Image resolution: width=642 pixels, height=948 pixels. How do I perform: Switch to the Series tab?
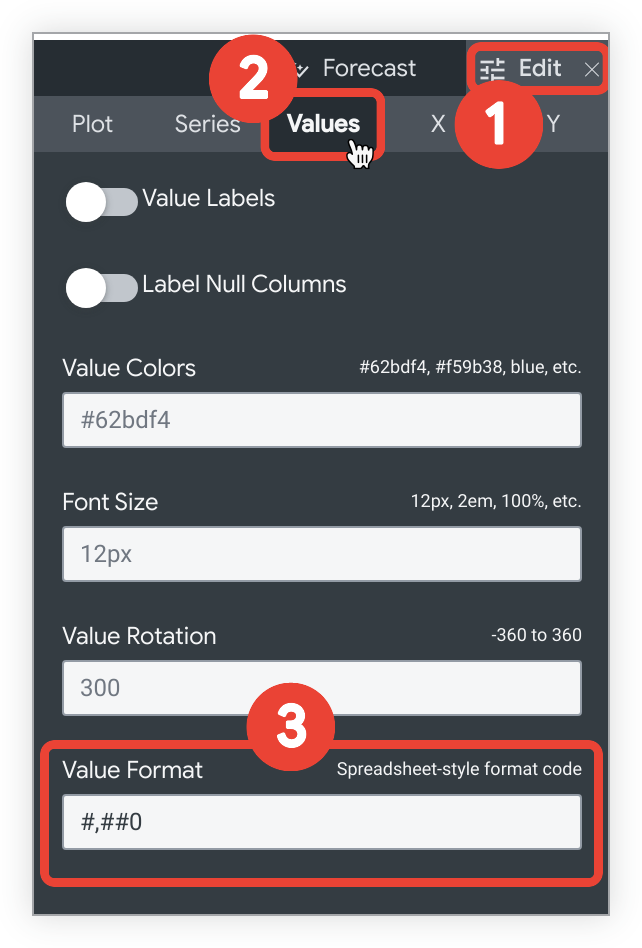[x=207, y=124]
